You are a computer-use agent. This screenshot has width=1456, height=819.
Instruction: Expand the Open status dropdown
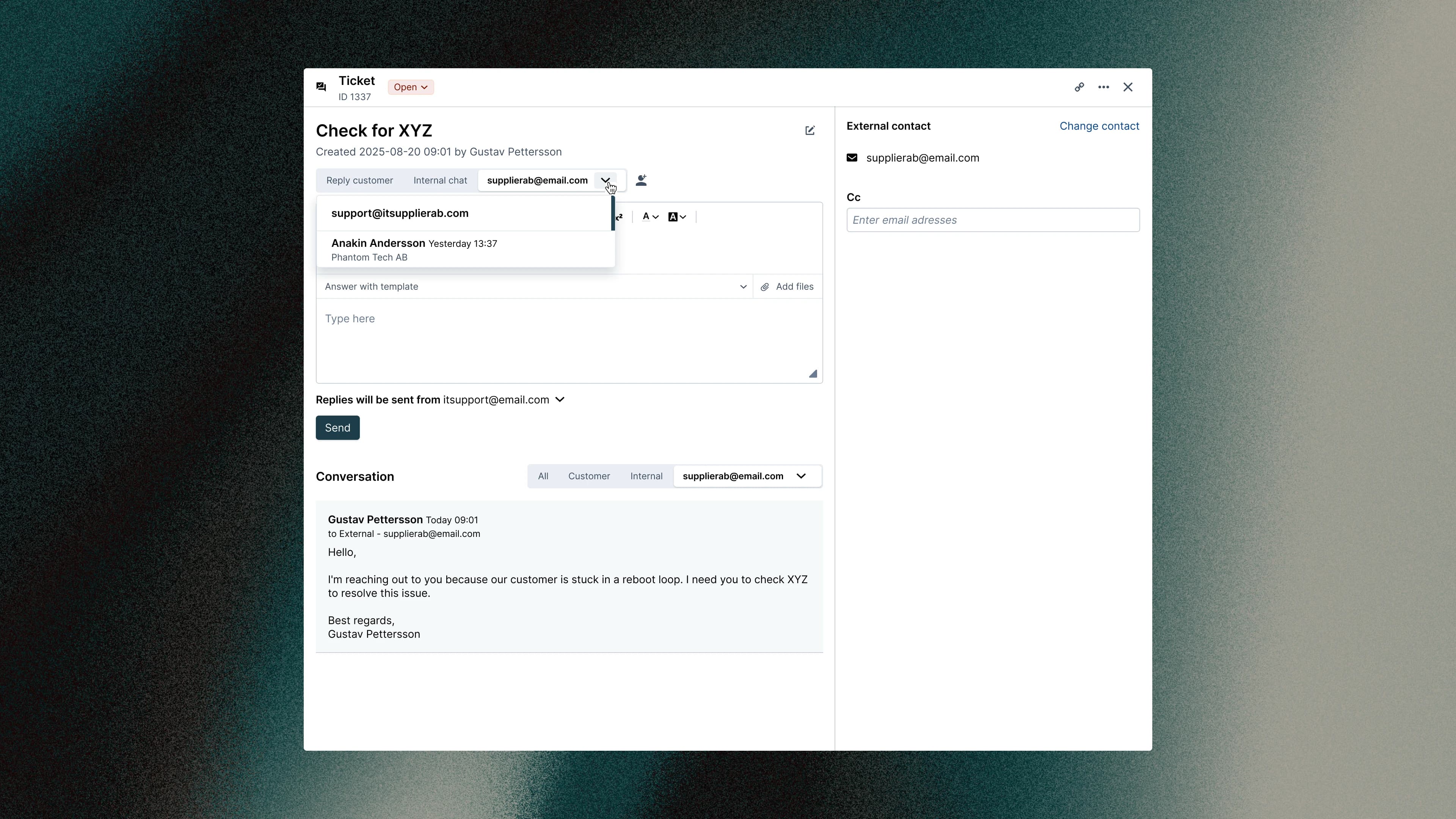(410, 87)
